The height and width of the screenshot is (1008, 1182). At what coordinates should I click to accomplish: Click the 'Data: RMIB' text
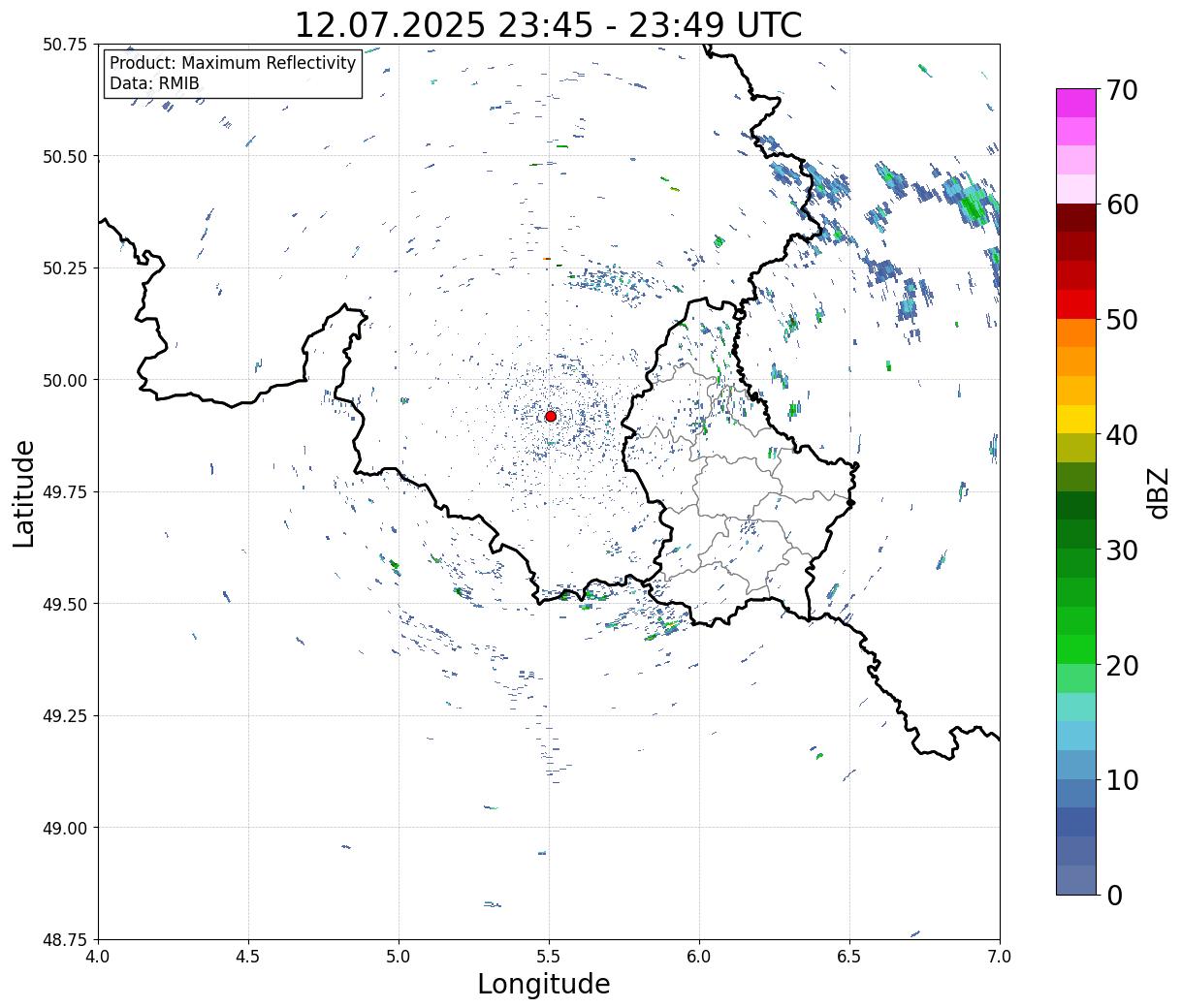pos(154,84)
